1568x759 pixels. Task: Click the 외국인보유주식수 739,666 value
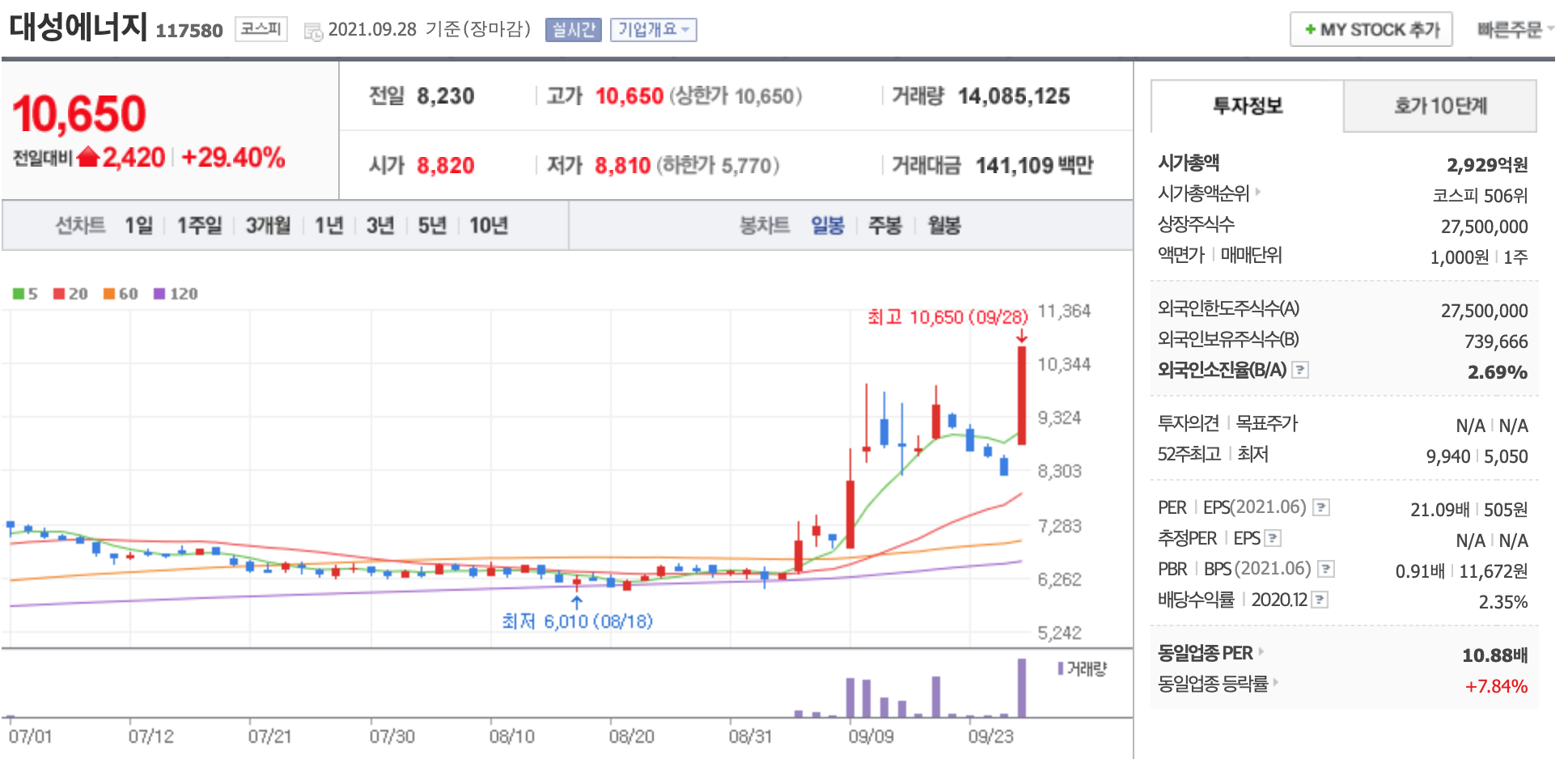point(1496,341)
